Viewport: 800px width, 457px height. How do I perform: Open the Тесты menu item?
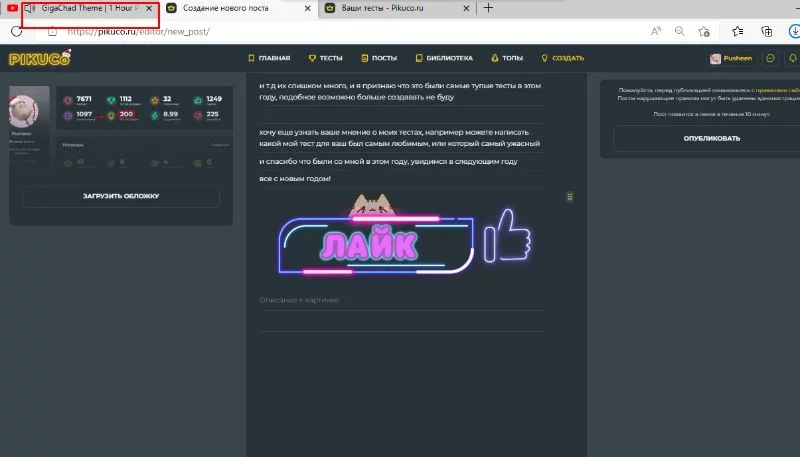[326, 58]
